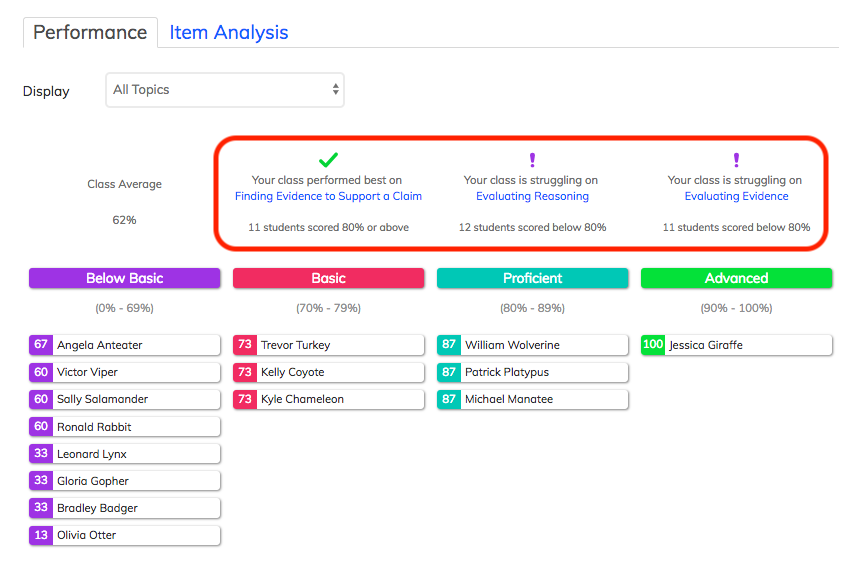Click the purple exclamation above Evaluating Reasoning

tap(532, 160)
